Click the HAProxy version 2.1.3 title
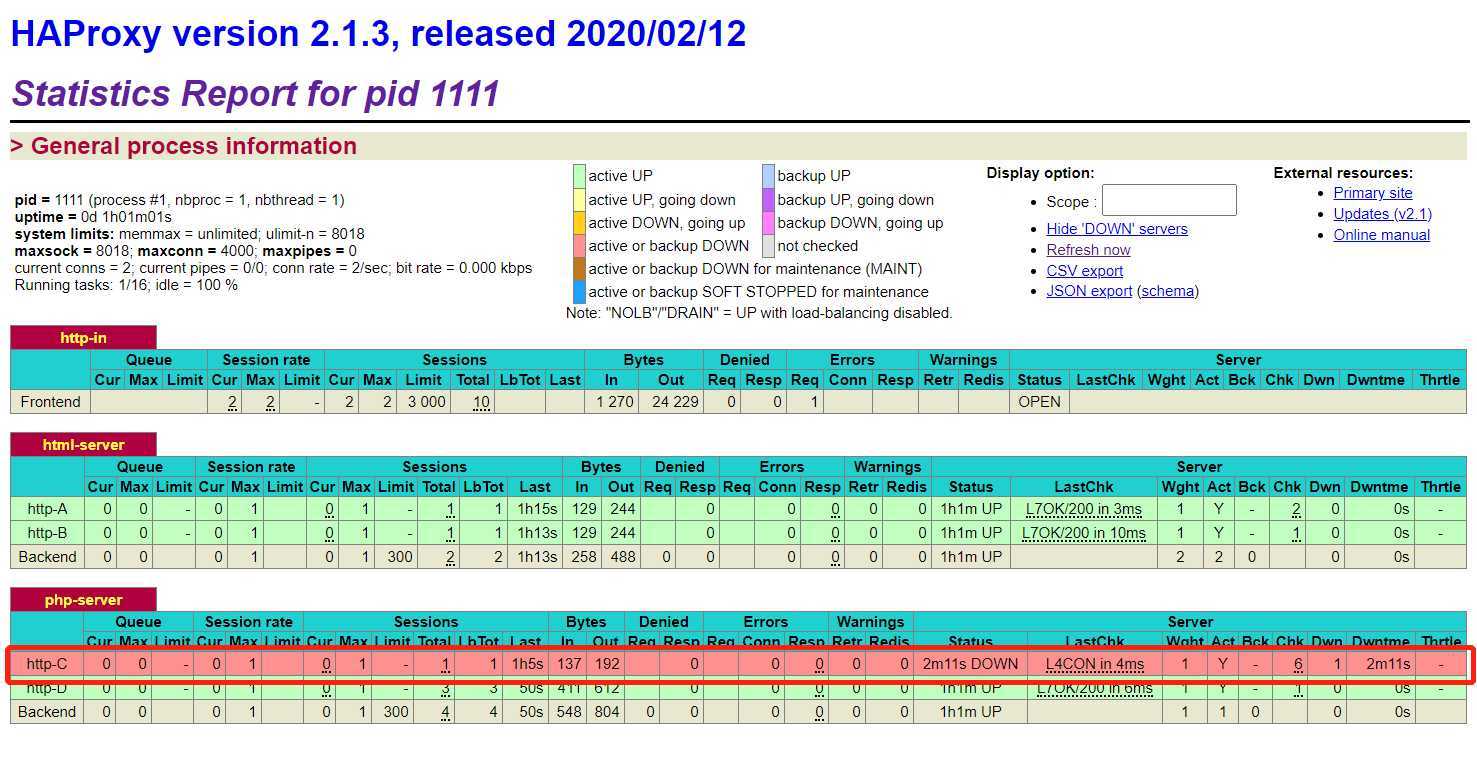This screenshot has height=757, width=1477. pos(378,34)
